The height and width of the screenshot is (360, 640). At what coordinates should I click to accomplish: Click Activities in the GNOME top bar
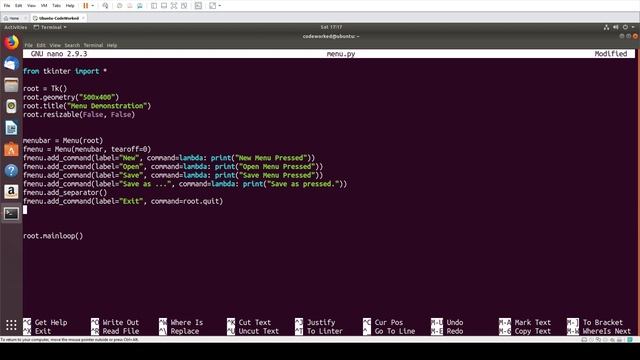pos(16,27)
